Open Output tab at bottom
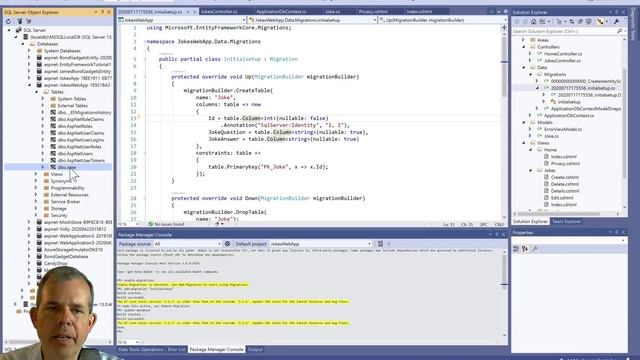The width and height of the screenshot is (640, 360). 255,349
